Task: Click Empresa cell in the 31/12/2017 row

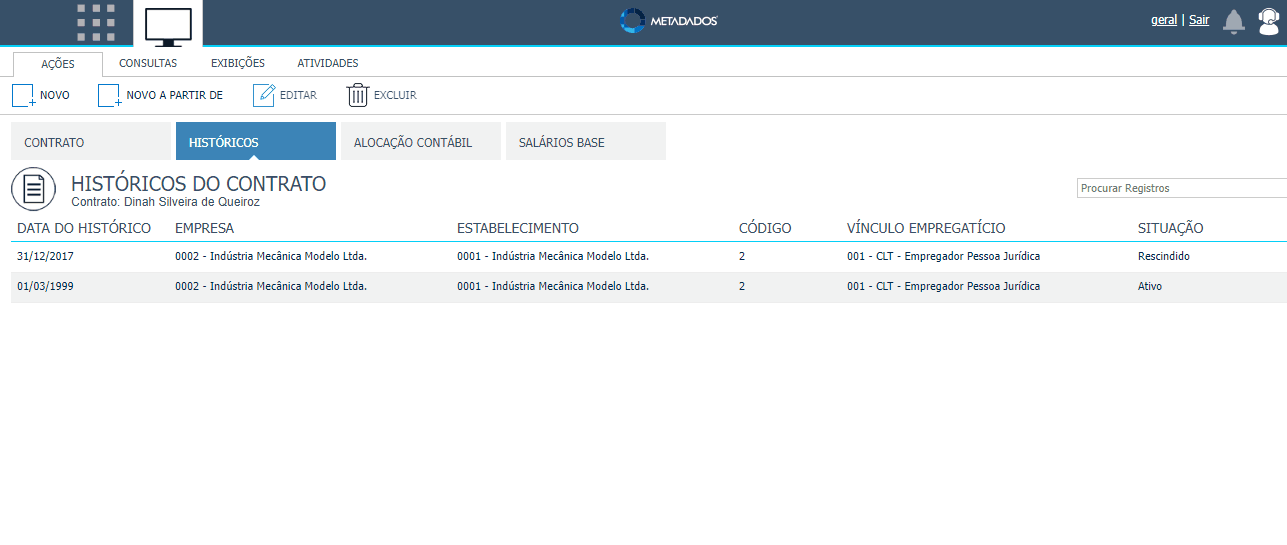Action: point(271,257)
